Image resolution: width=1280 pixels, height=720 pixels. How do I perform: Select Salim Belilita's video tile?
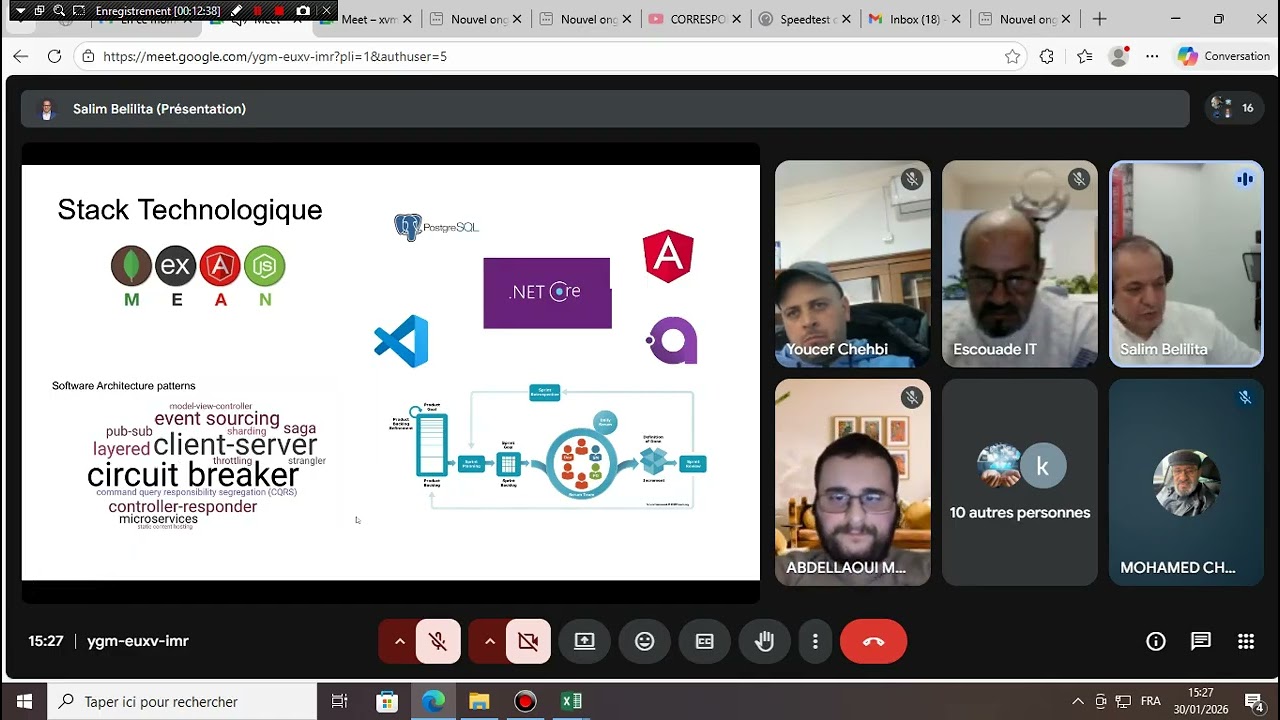[x=1186, y=264]
